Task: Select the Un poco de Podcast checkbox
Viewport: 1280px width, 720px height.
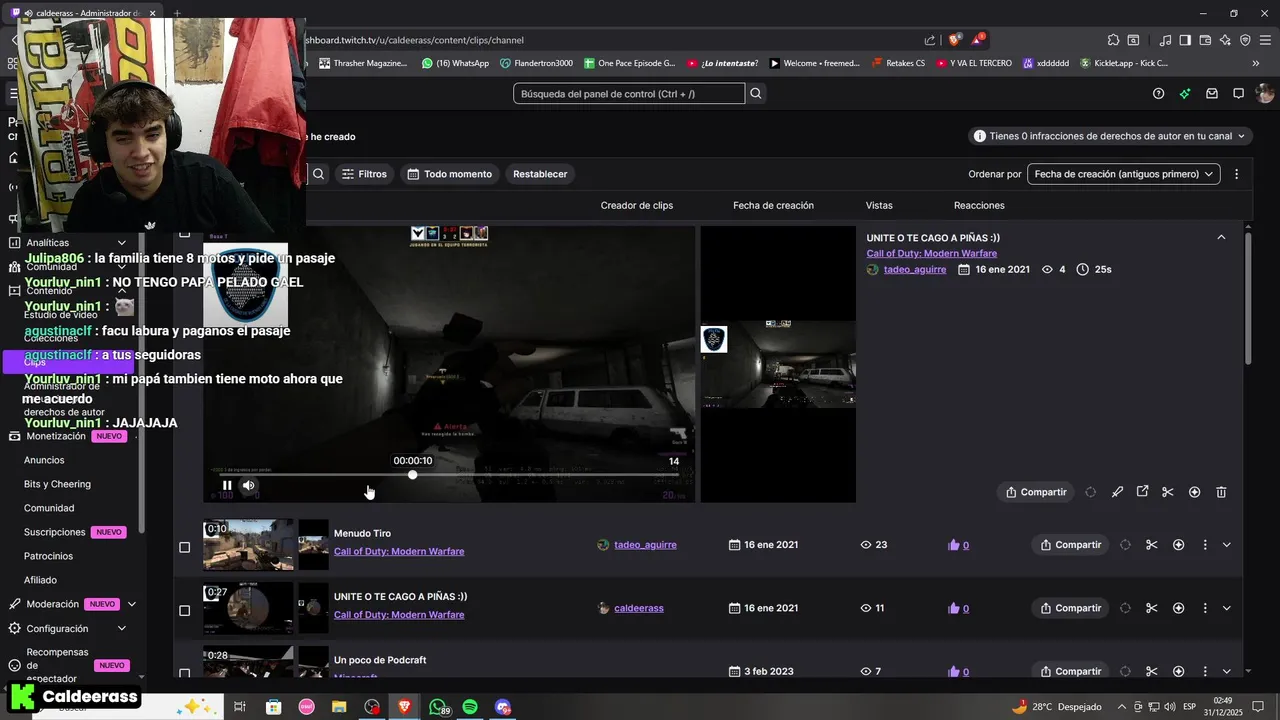Action: click(184, 673)
